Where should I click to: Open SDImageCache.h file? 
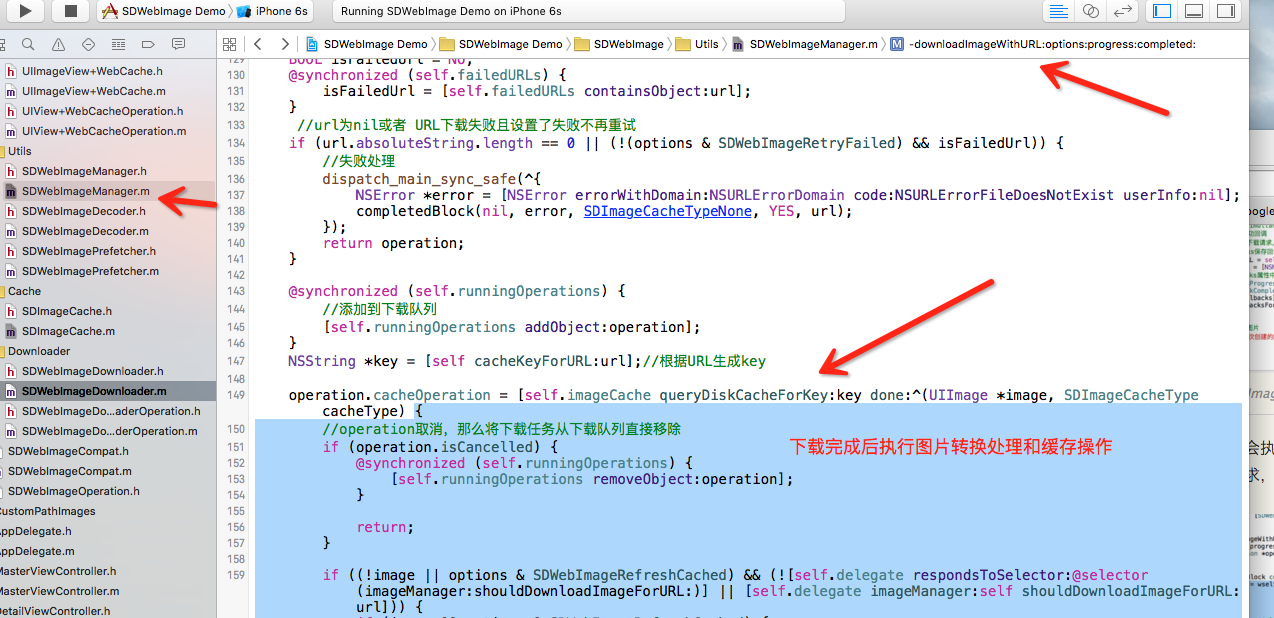tap(67, 311)
